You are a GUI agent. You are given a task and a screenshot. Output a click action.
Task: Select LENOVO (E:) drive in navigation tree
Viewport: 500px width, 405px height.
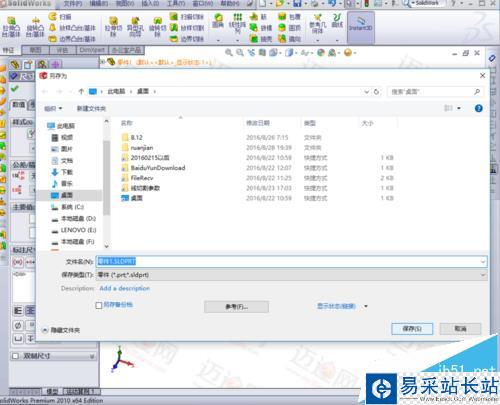pyautogui.click(x=74, y=230)
